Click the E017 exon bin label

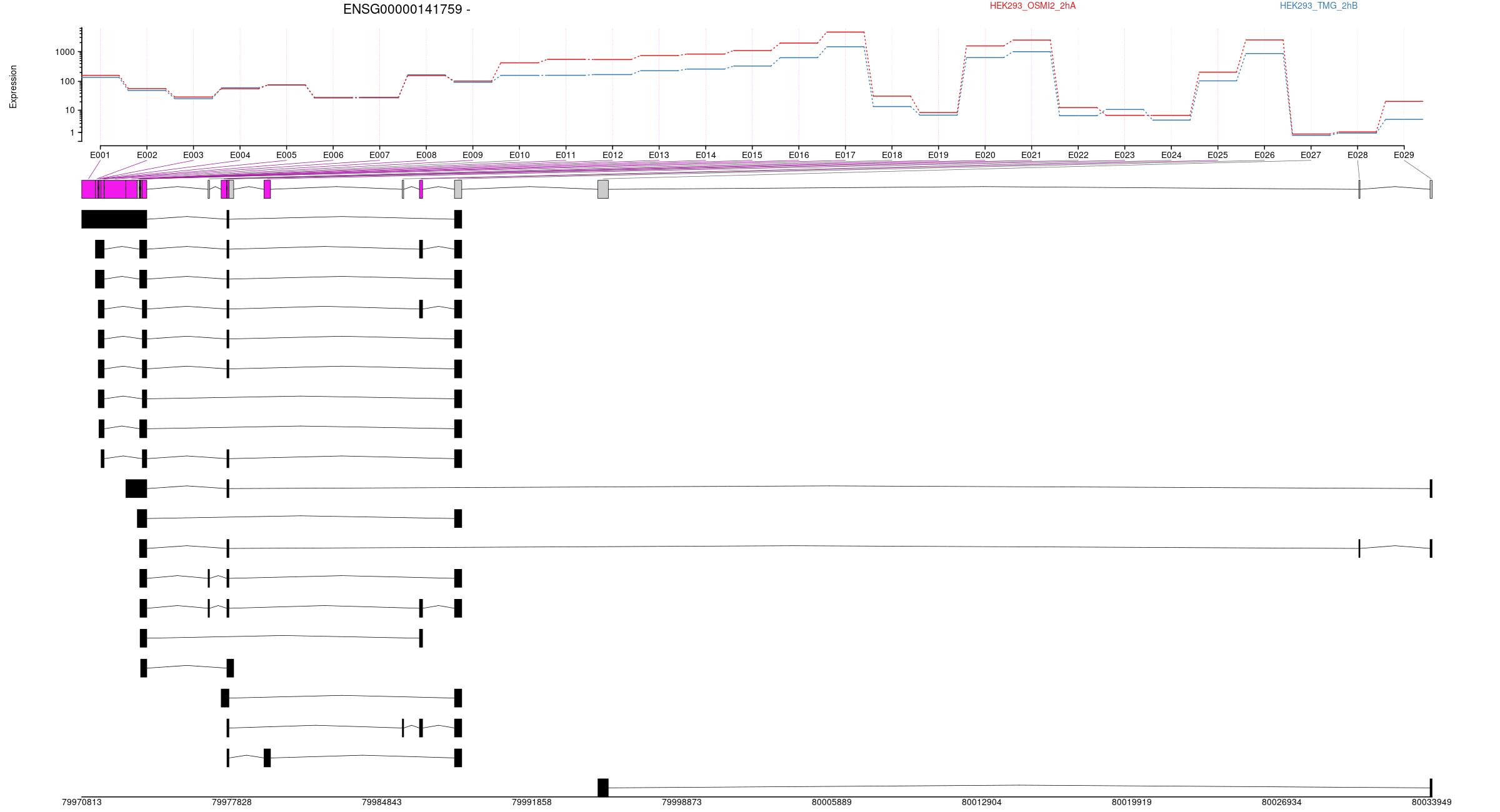[x=845, y=155]
